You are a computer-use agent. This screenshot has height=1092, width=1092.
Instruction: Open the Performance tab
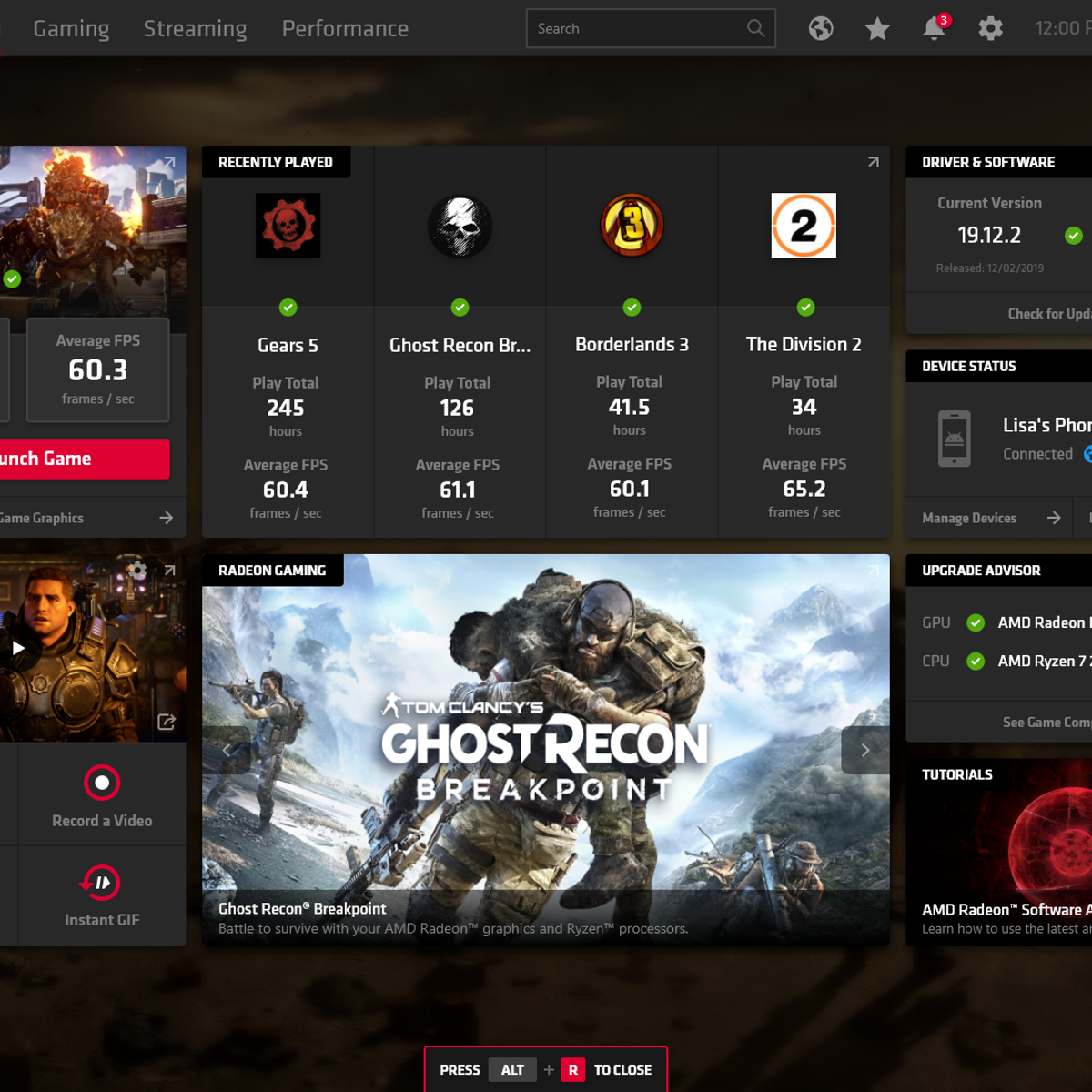click(345, 29)
